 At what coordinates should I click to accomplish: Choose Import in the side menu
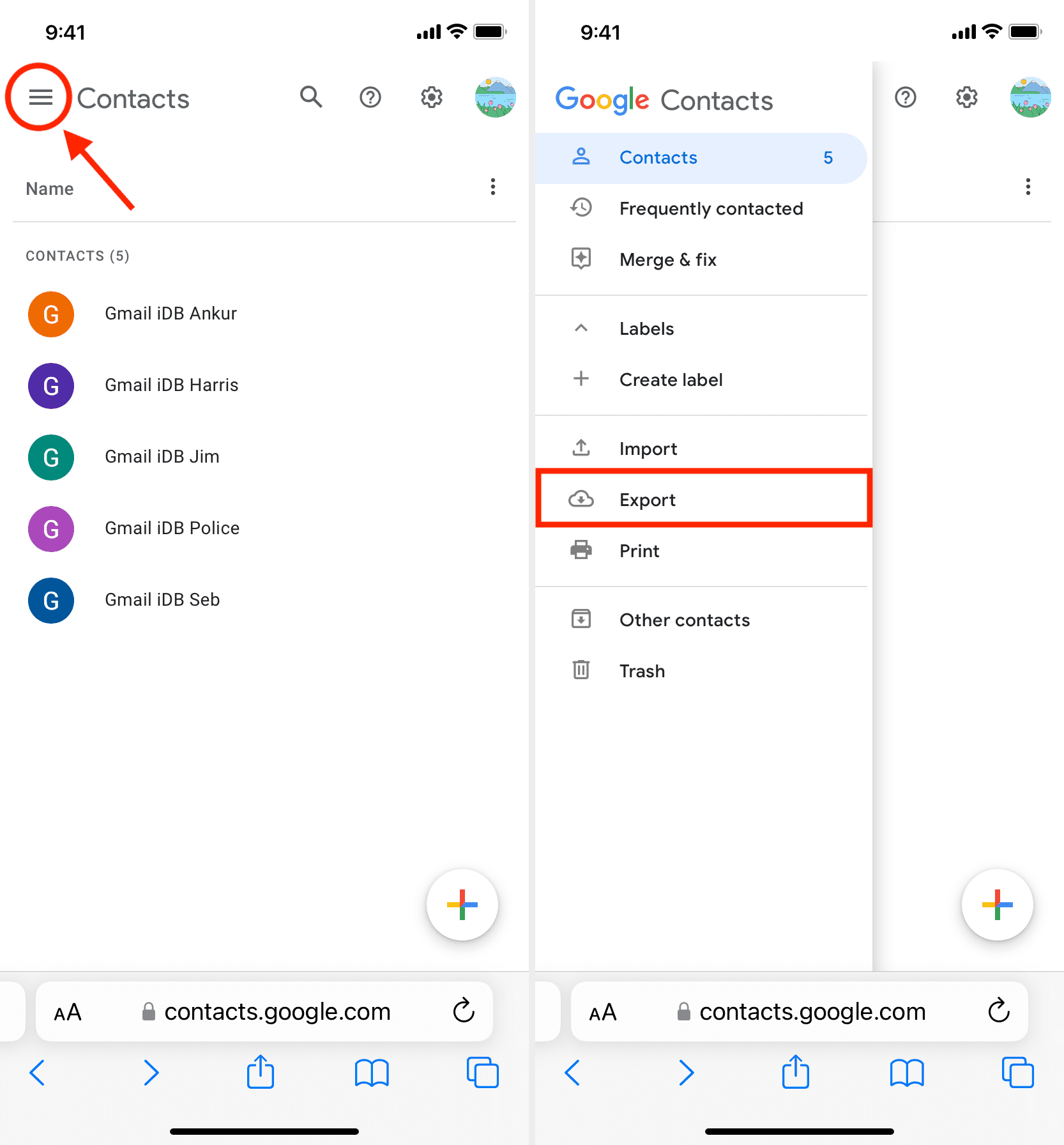pos(701,449)
